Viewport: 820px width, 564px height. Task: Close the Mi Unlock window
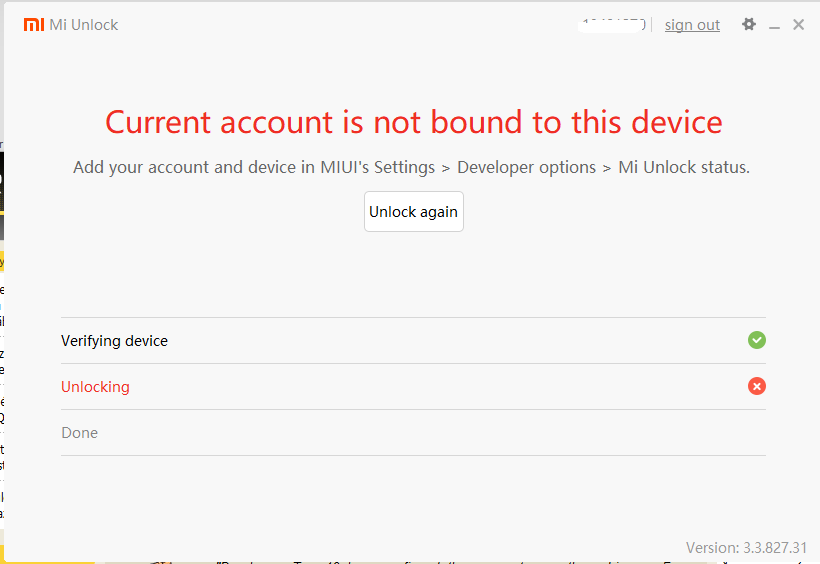798,25
